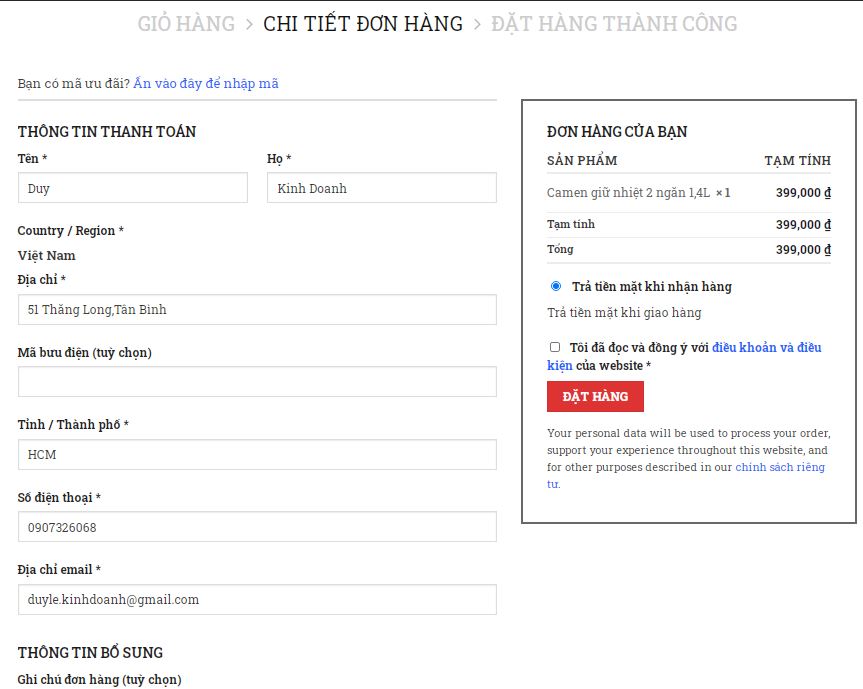Edit the Địa chỉ field 51 Thăng Long
Viewport: 863px width, 689px height.
[x=257, y=309]
